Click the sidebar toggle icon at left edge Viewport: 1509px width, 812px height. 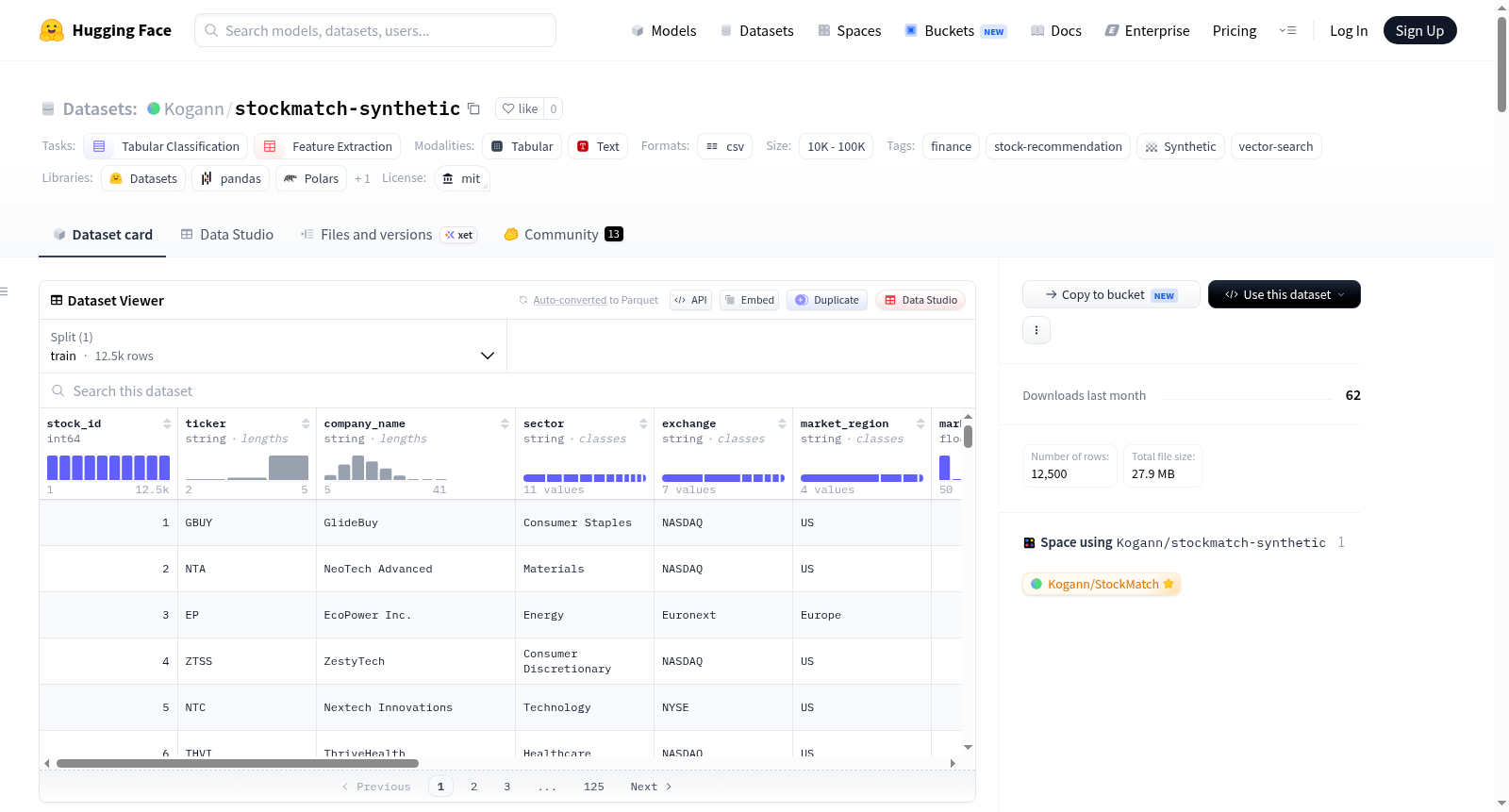tap(4, 291)
